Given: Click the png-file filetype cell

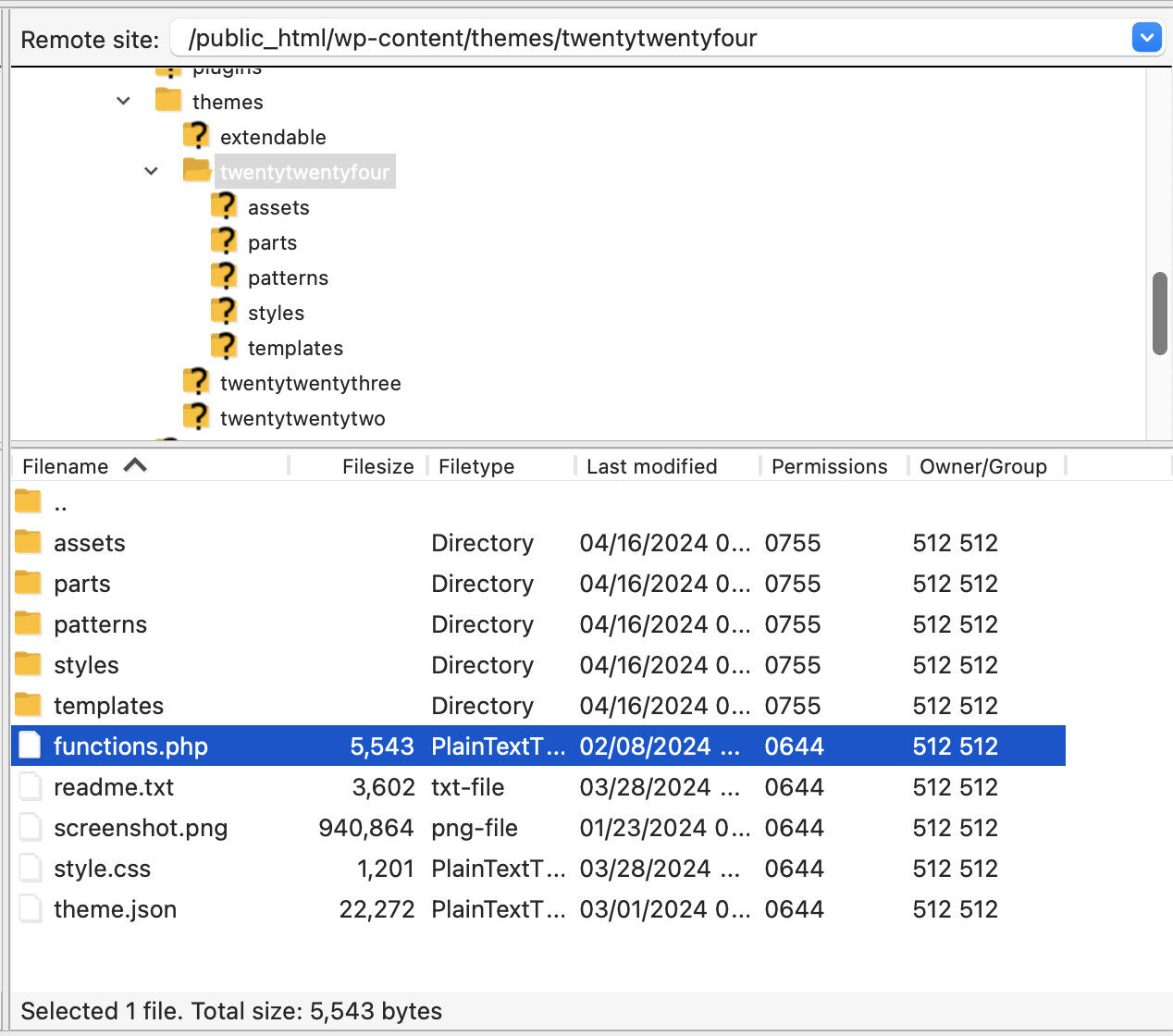Looking at the screenshot, I should click(x=474, y=828).
